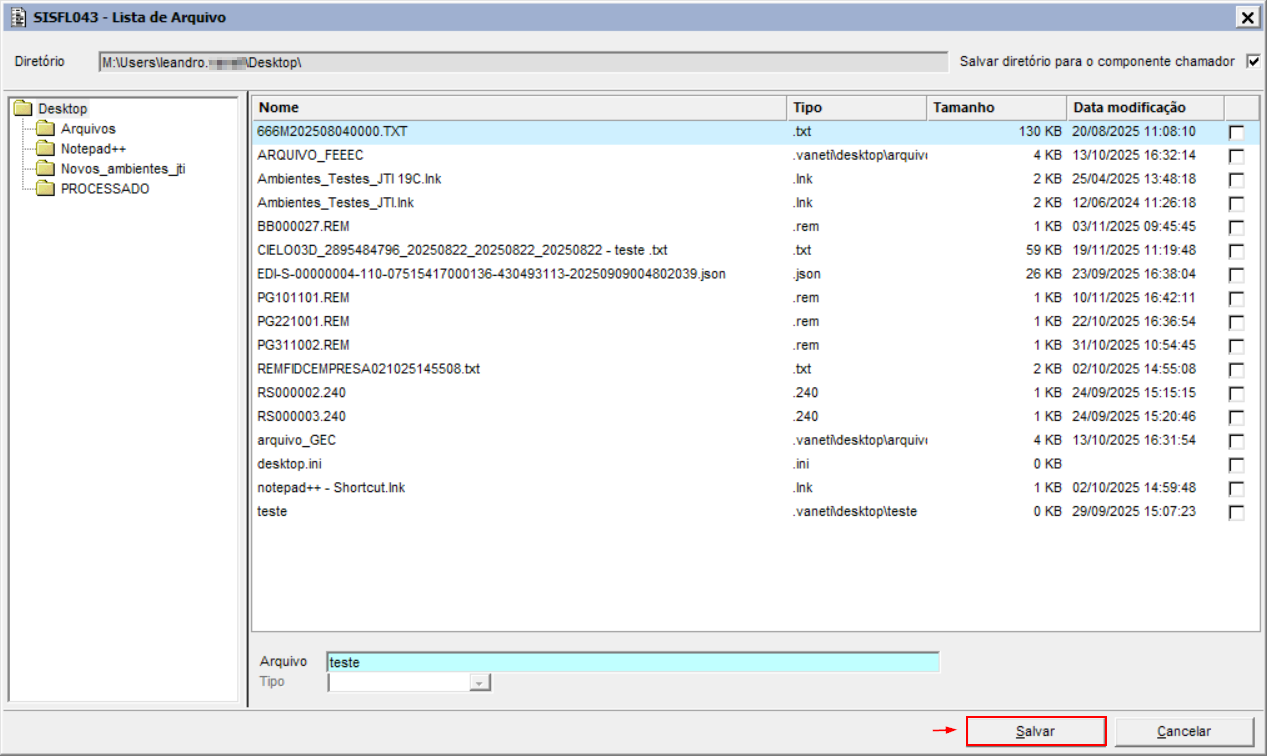Select the CIELO03D teste .txt file
Screen dimensions: 1267x756
(462, 250)
